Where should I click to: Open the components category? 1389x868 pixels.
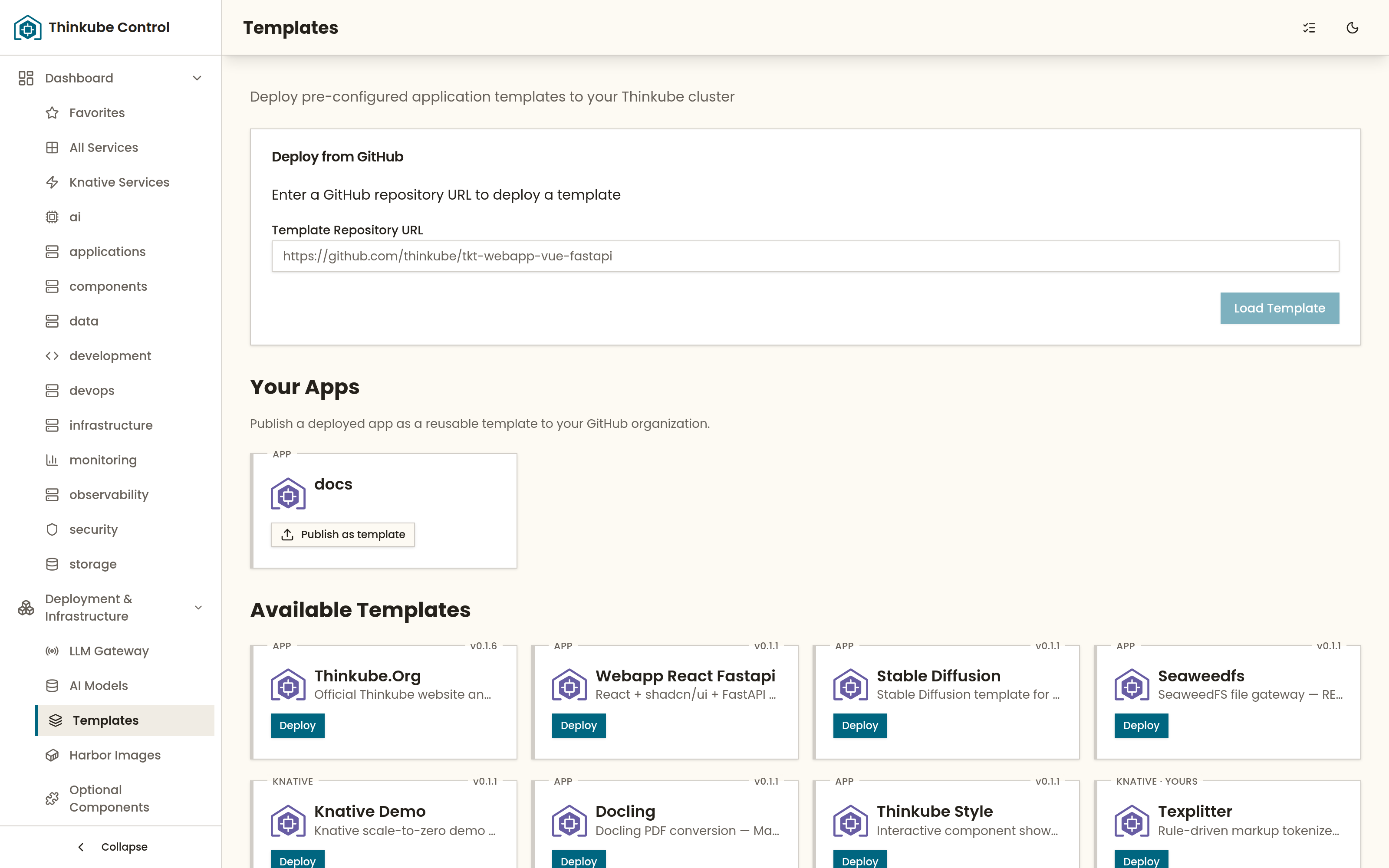124,286
